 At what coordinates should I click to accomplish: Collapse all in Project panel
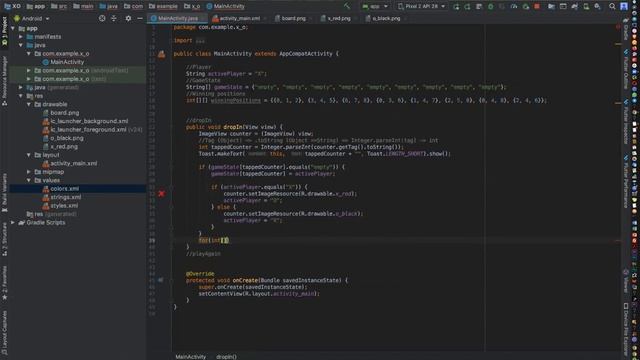[114, 18]
